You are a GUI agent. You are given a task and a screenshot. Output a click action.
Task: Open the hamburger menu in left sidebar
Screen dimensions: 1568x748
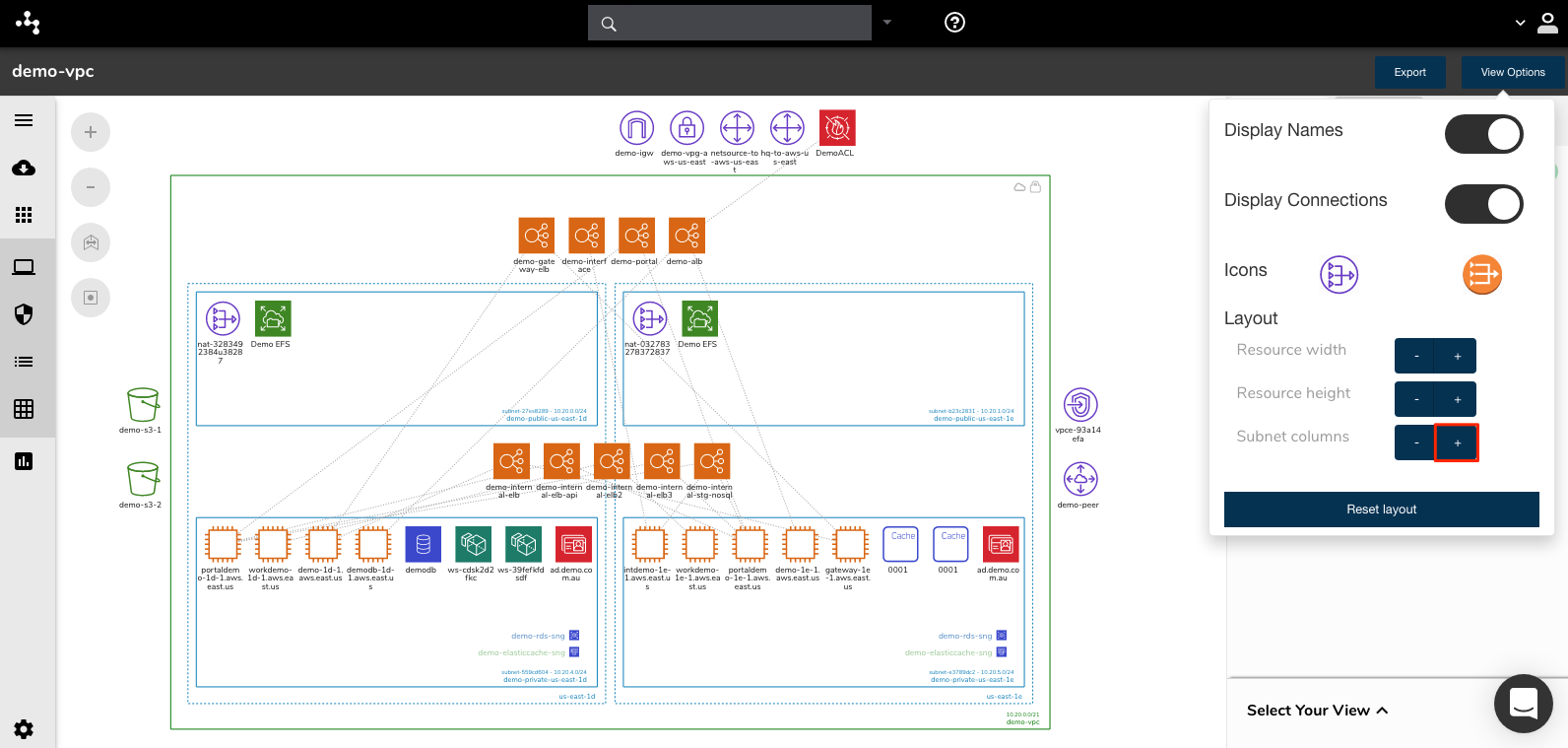coord(24,120)
